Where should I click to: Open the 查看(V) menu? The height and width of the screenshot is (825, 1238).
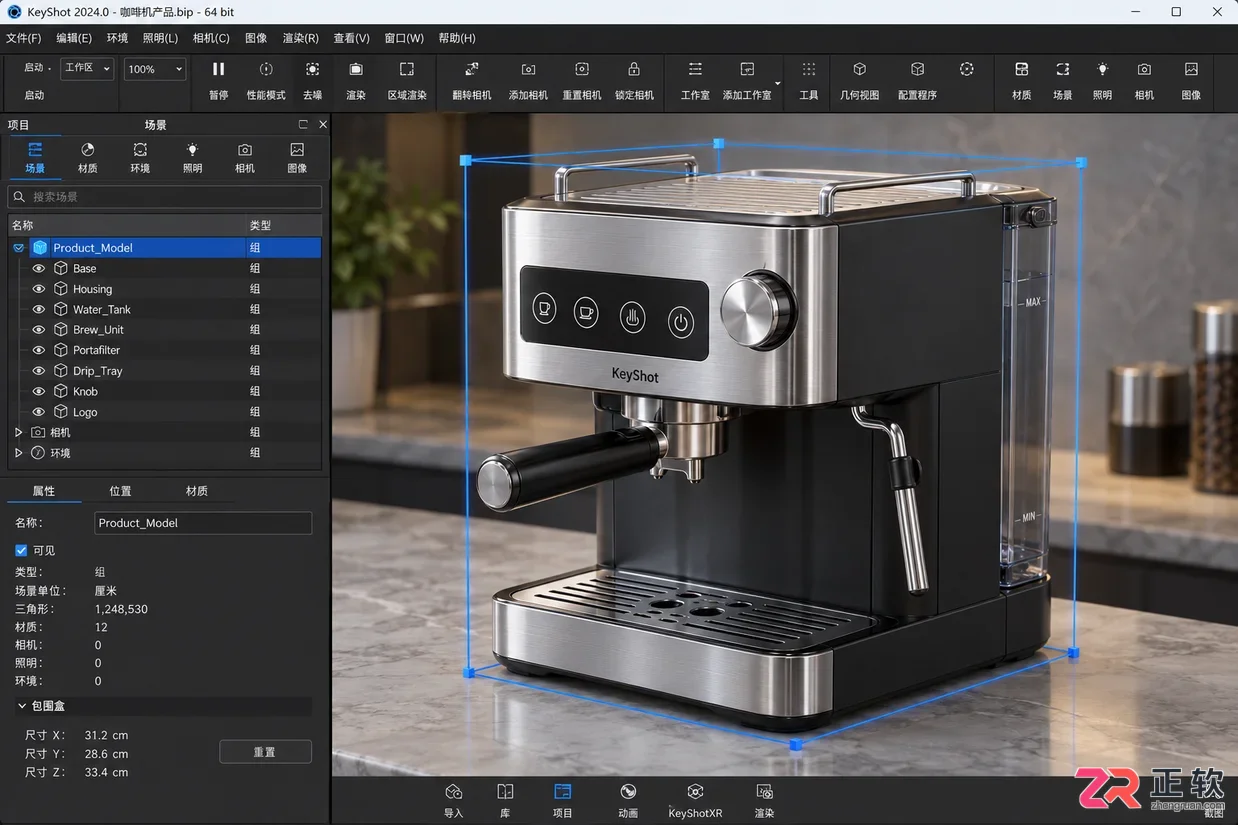[352, 38]
